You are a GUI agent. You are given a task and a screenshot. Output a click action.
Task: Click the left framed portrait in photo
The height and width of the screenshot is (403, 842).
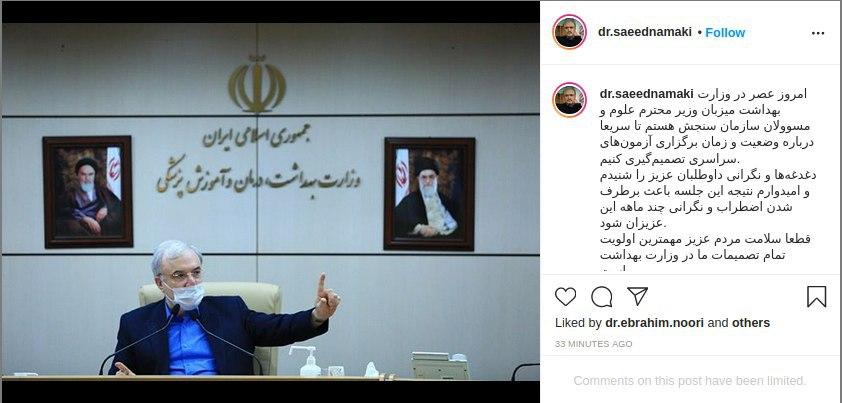point(88,192)
